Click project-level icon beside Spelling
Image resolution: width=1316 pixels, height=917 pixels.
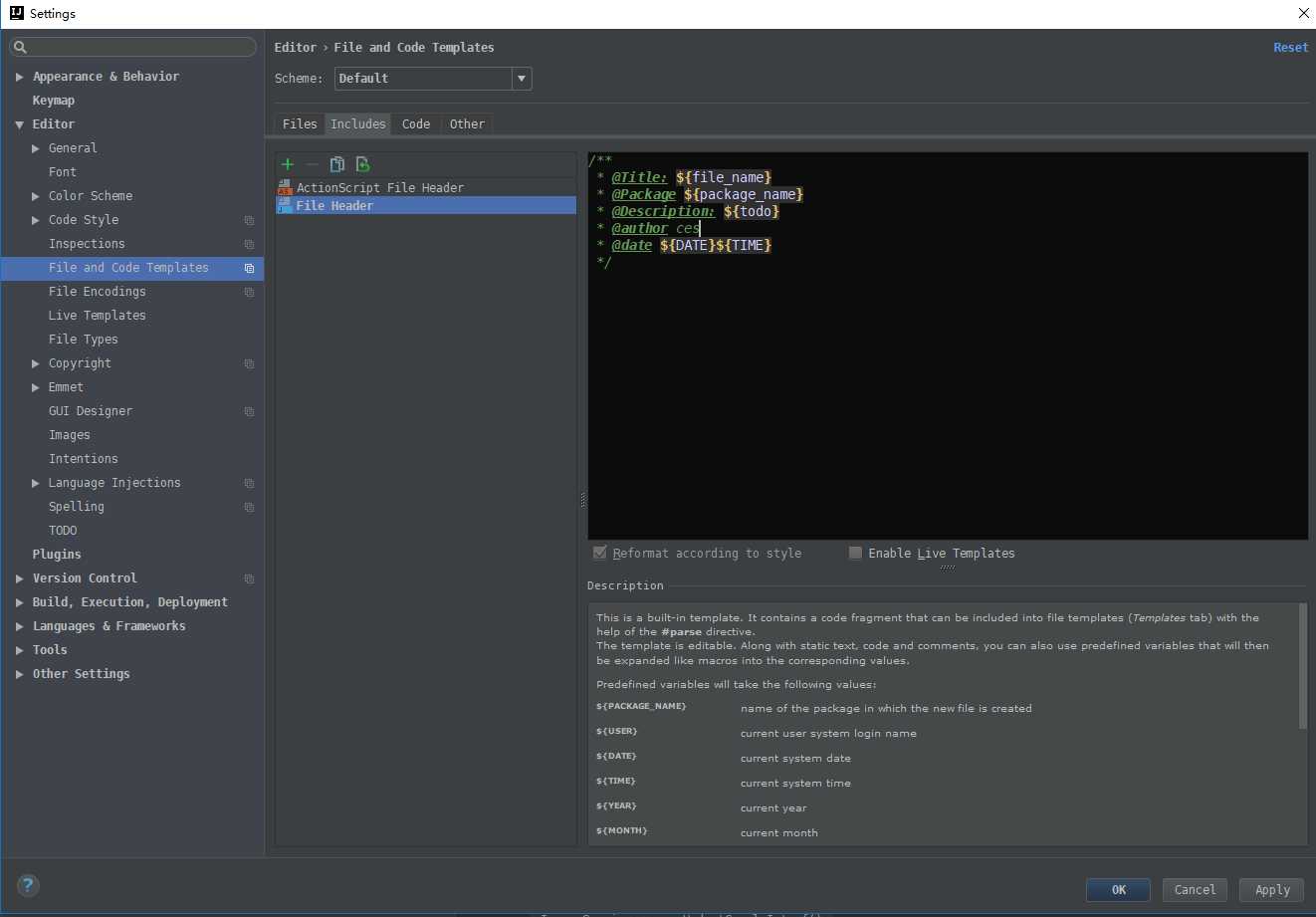[x=249, y=507]
